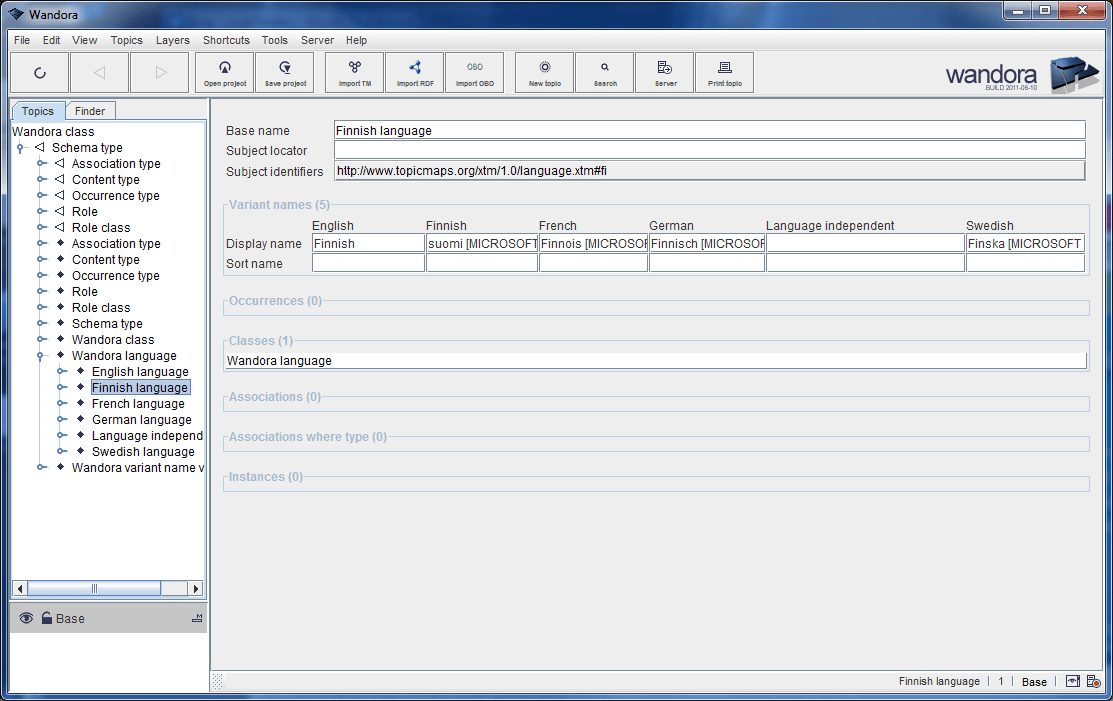Viewport: 1113px width, 701px height.
Task: Expand the English language node
Action: (58, 371)
